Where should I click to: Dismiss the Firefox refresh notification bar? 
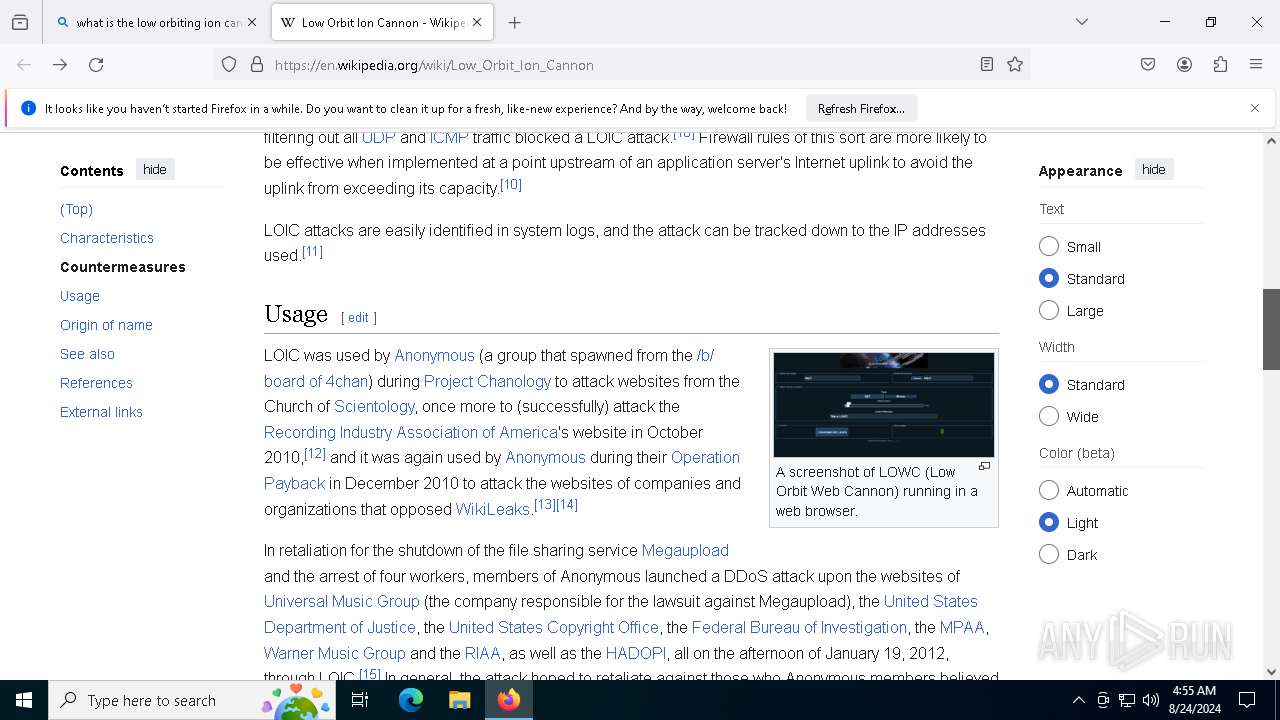tap(1255, 108)
